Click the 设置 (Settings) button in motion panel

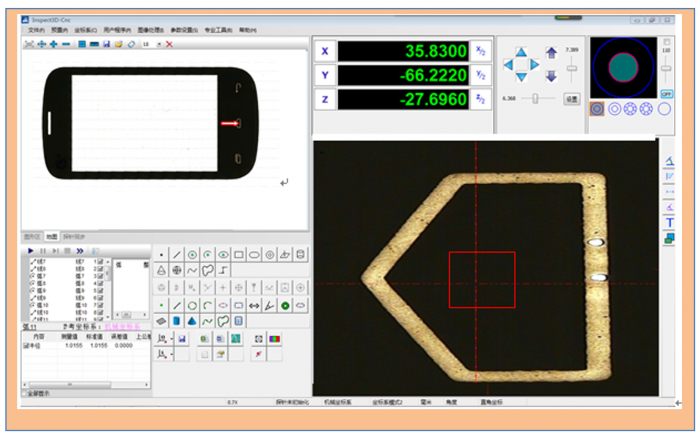[572, 99]
